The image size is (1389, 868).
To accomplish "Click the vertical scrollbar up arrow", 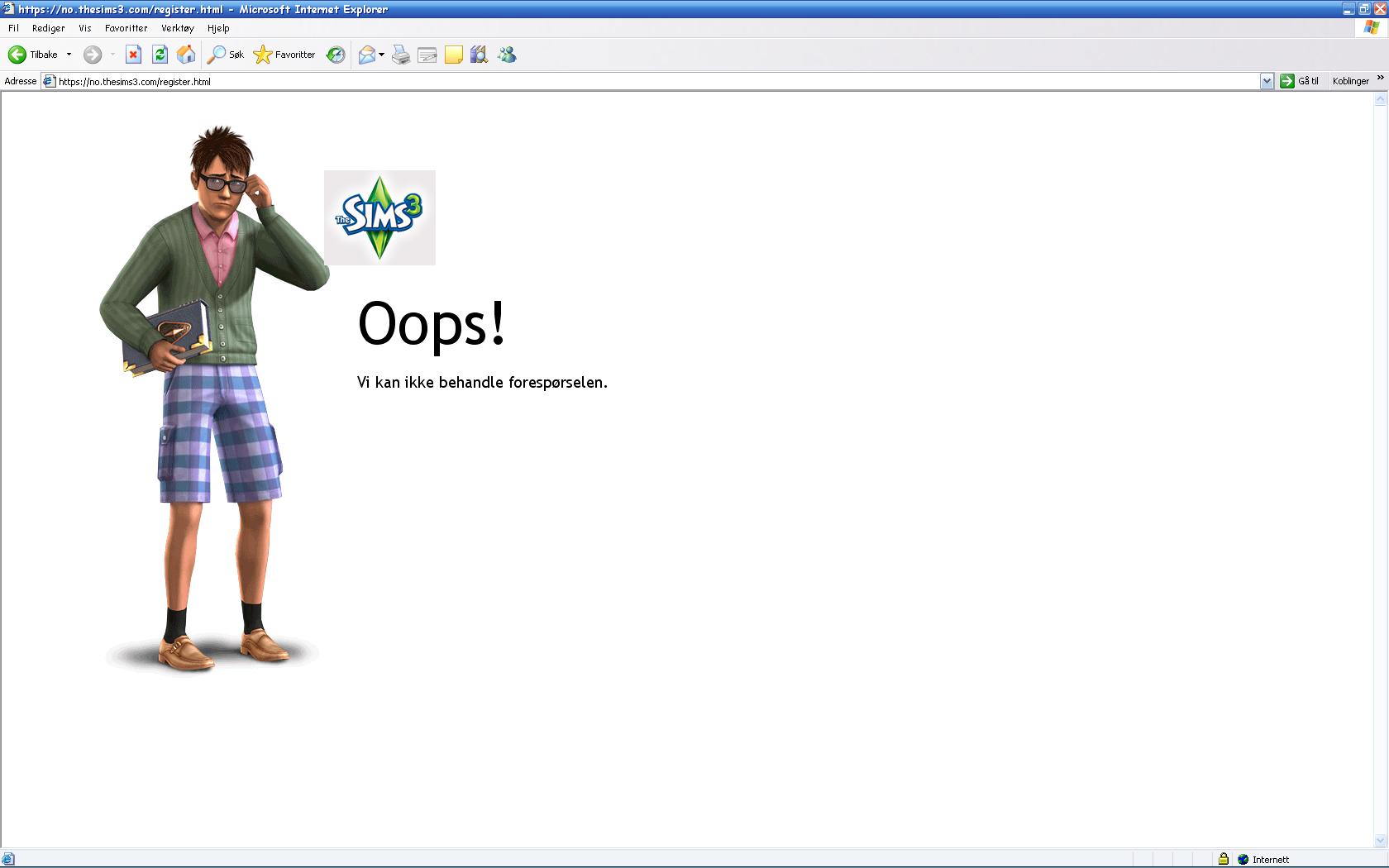I will (x=1380, y=100).
